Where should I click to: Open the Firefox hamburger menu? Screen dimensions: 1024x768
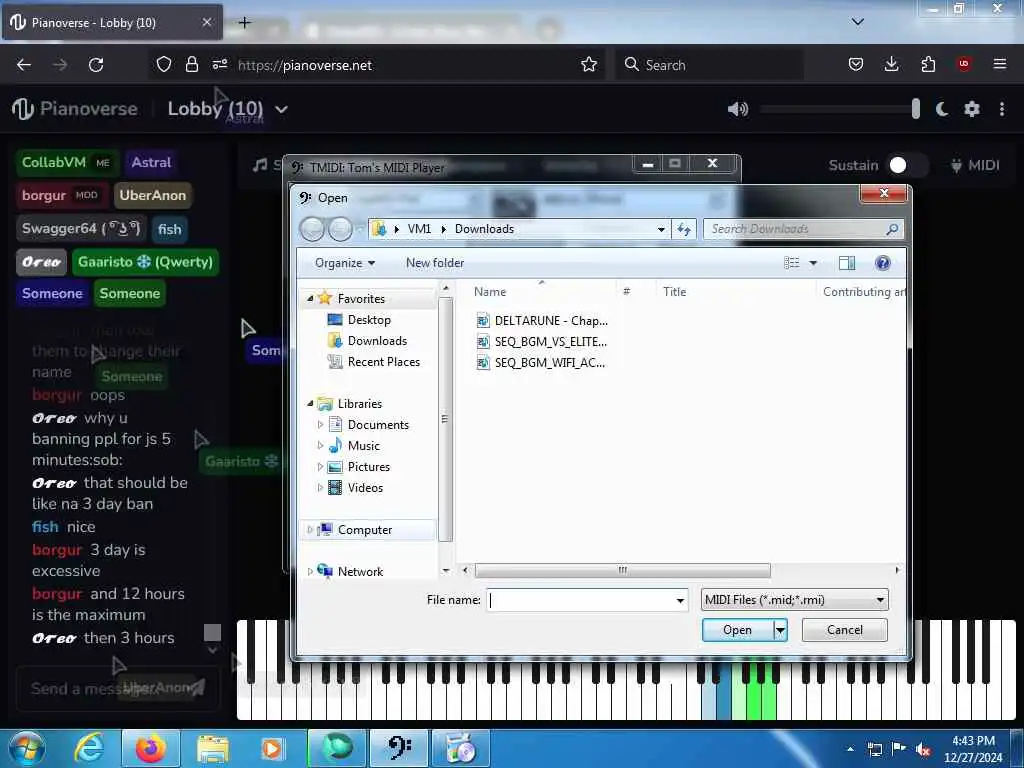pyautogui.click(x=1000, y=64)
